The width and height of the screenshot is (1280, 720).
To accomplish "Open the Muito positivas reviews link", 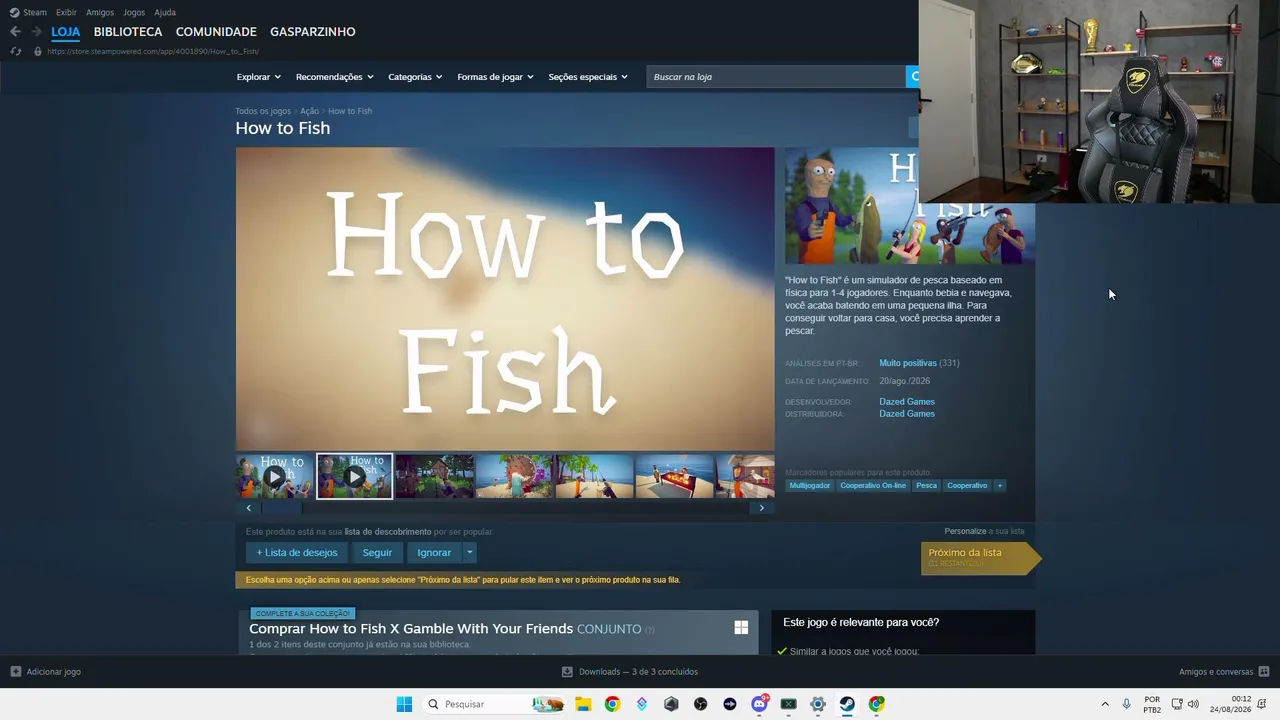I will point(908,363).
